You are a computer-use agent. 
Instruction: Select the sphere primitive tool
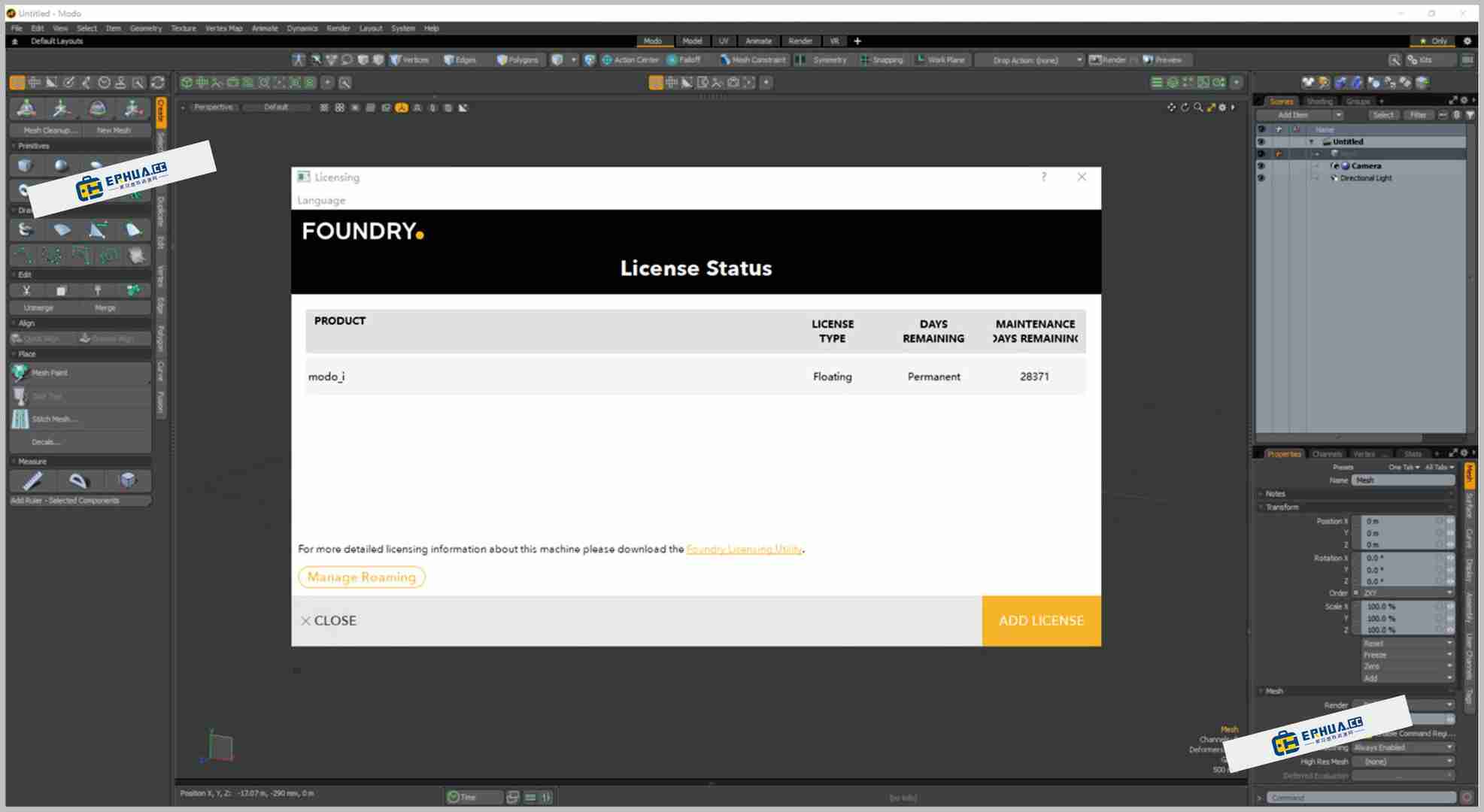click(x=61, y=166)
